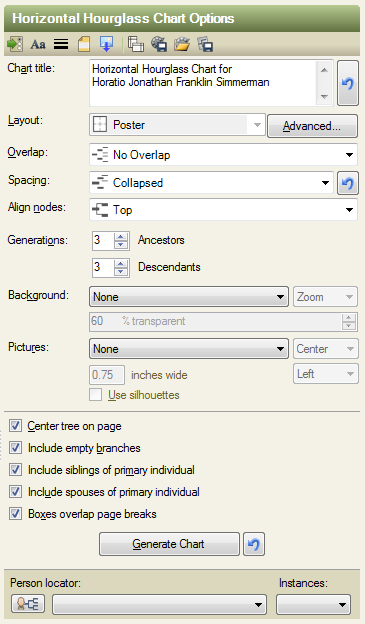Open the saved chart folder icon
This screenshot has width=365, height=624.
(182, 44)
